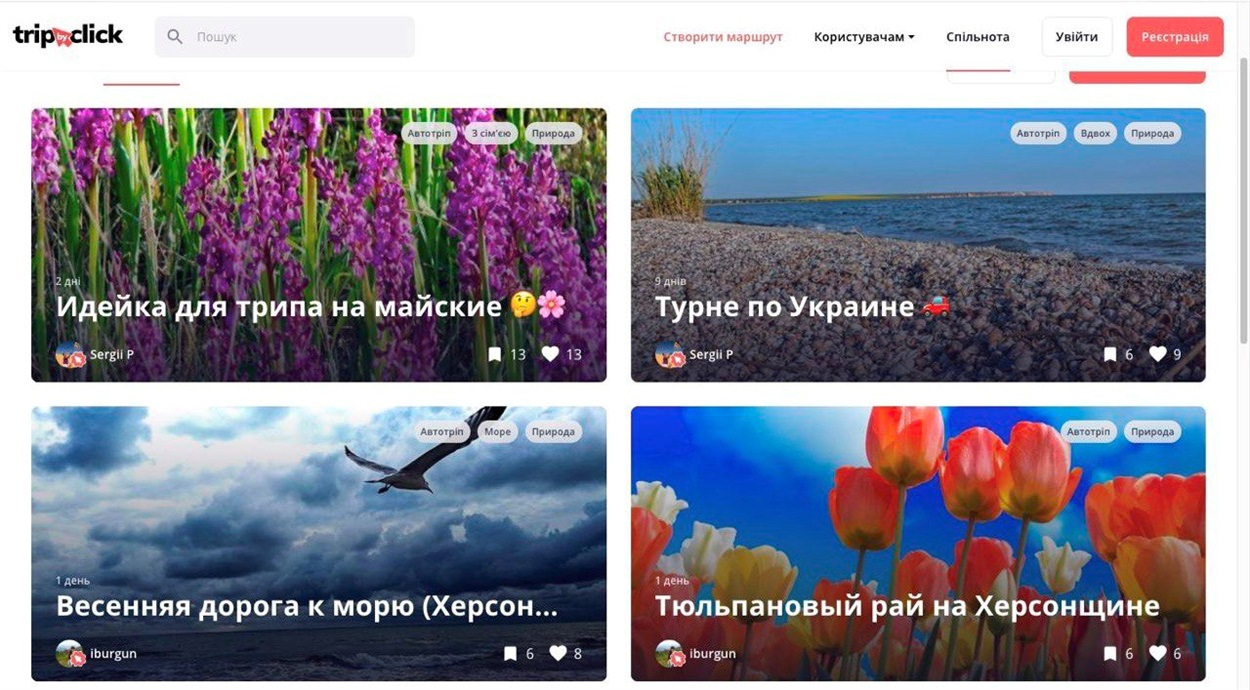Bookmark the Идейка для трипа card

click(x=494, y=354)
